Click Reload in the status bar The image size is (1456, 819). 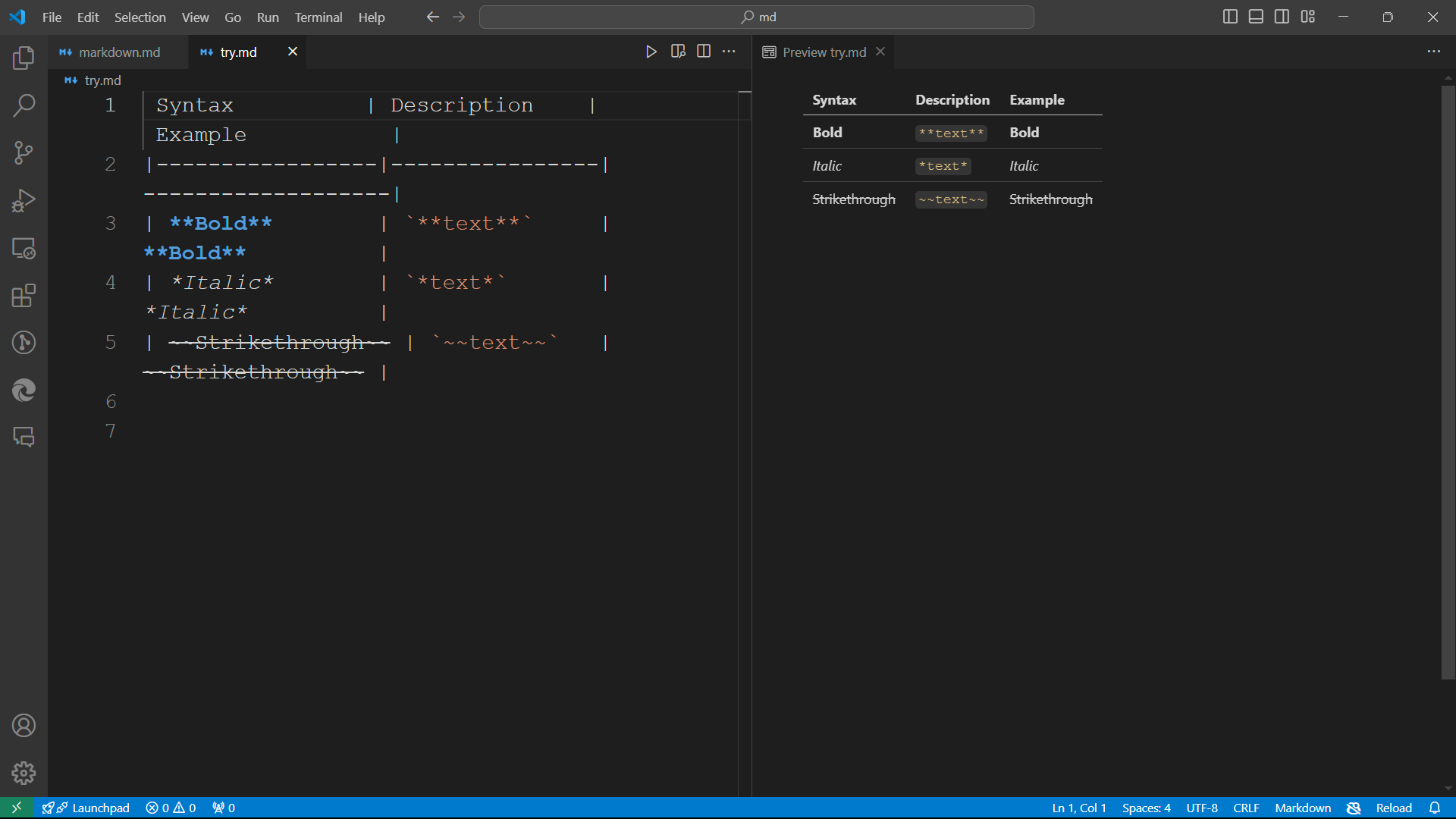[x=1393, y=808]
